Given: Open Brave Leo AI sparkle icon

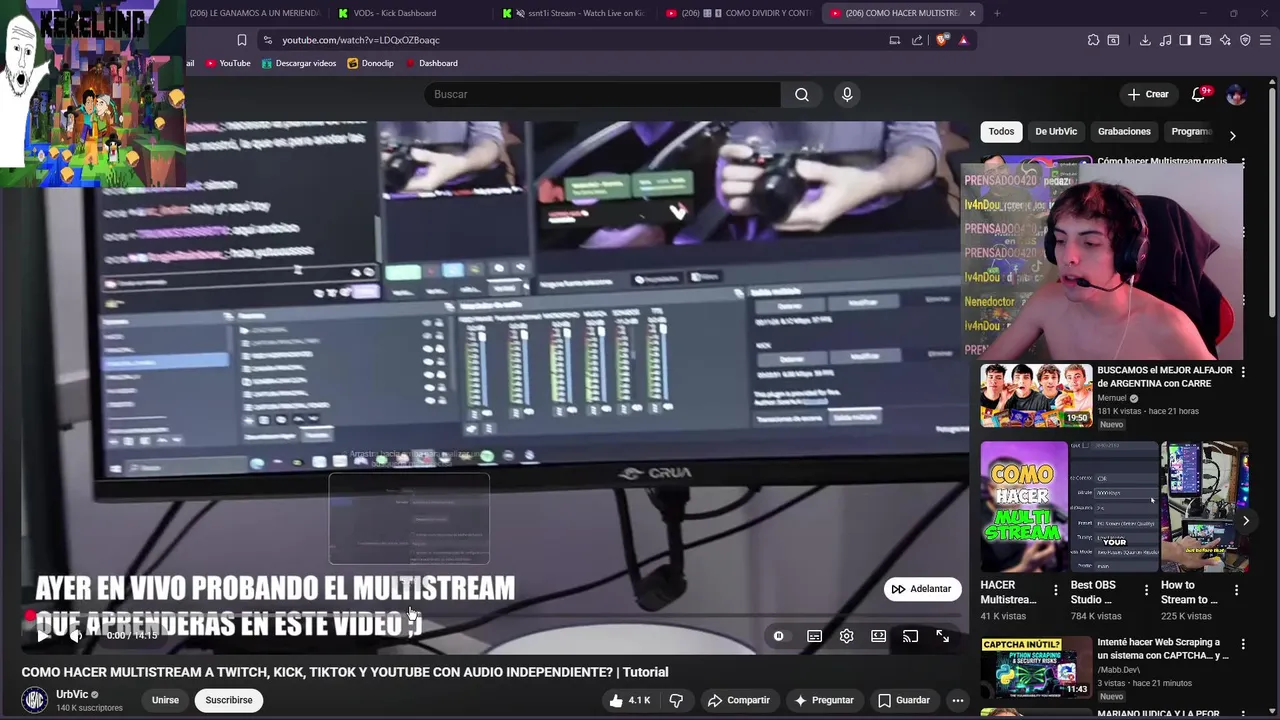Looking at the screenshot, I should 1225,40.
